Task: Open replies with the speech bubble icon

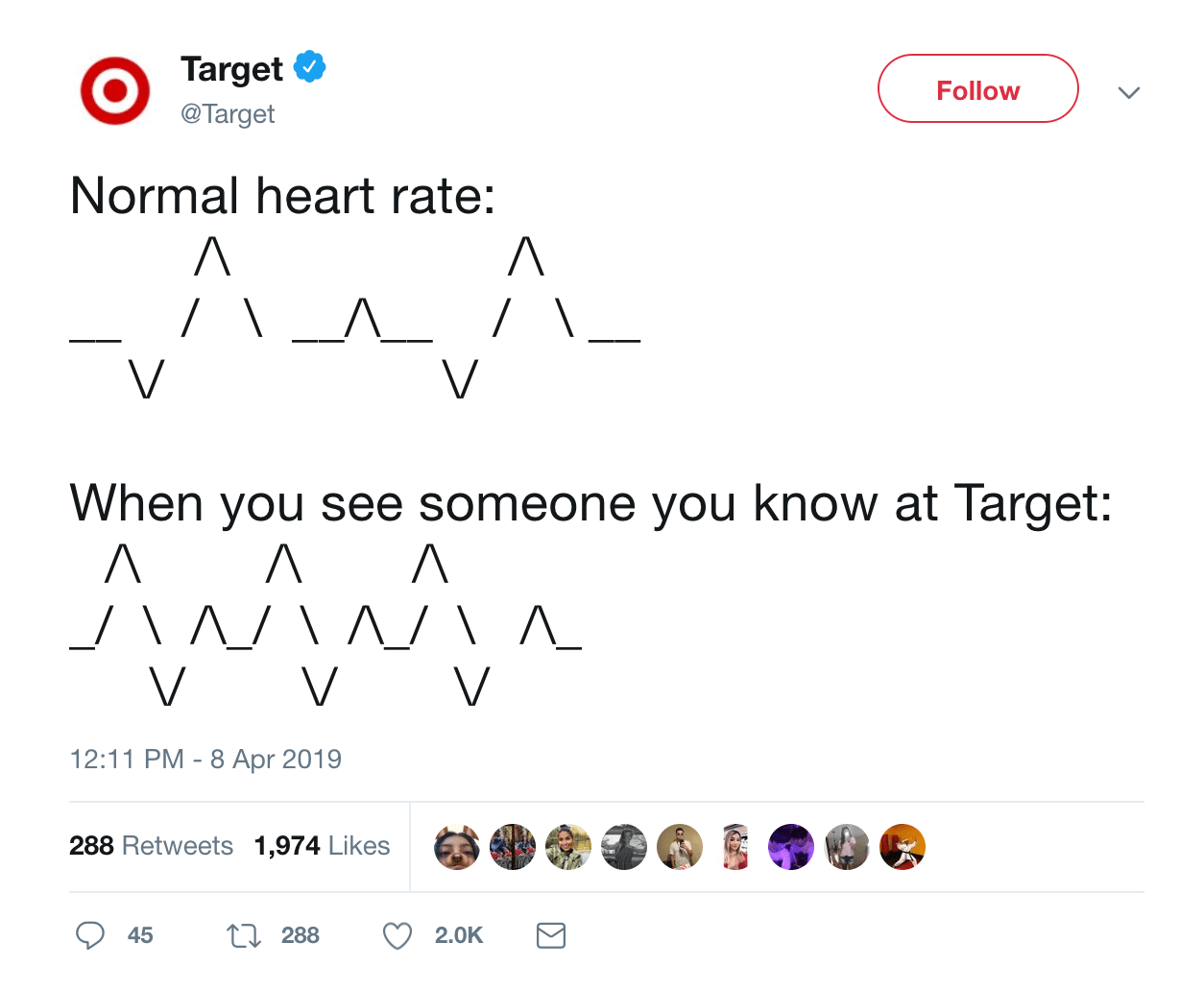Action: (90, 934)
